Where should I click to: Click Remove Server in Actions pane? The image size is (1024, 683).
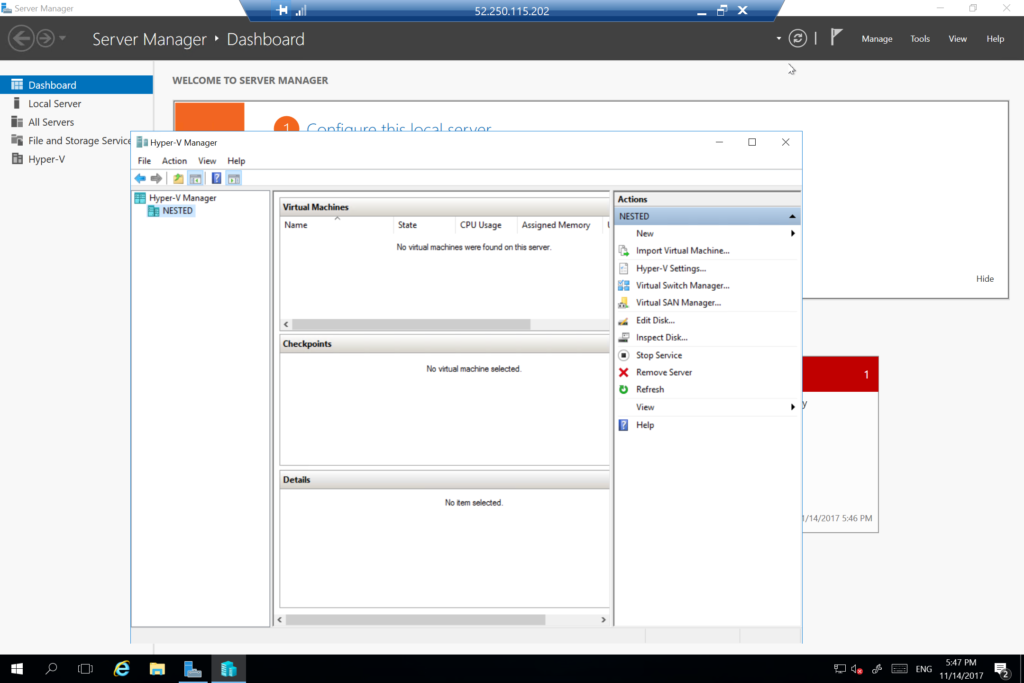(664, 371)
